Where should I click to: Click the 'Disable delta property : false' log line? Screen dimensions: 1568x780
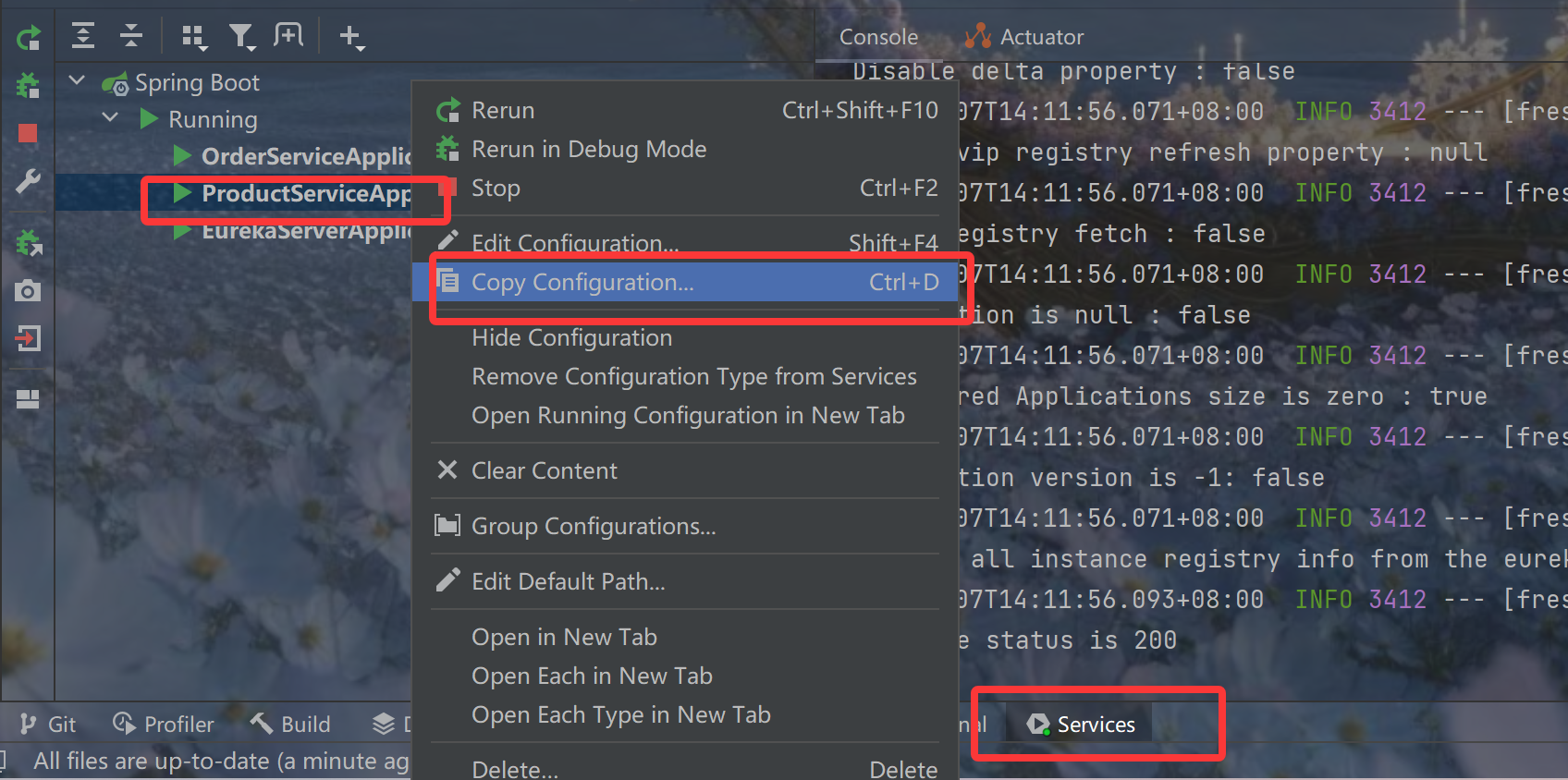coord(1073,71)
